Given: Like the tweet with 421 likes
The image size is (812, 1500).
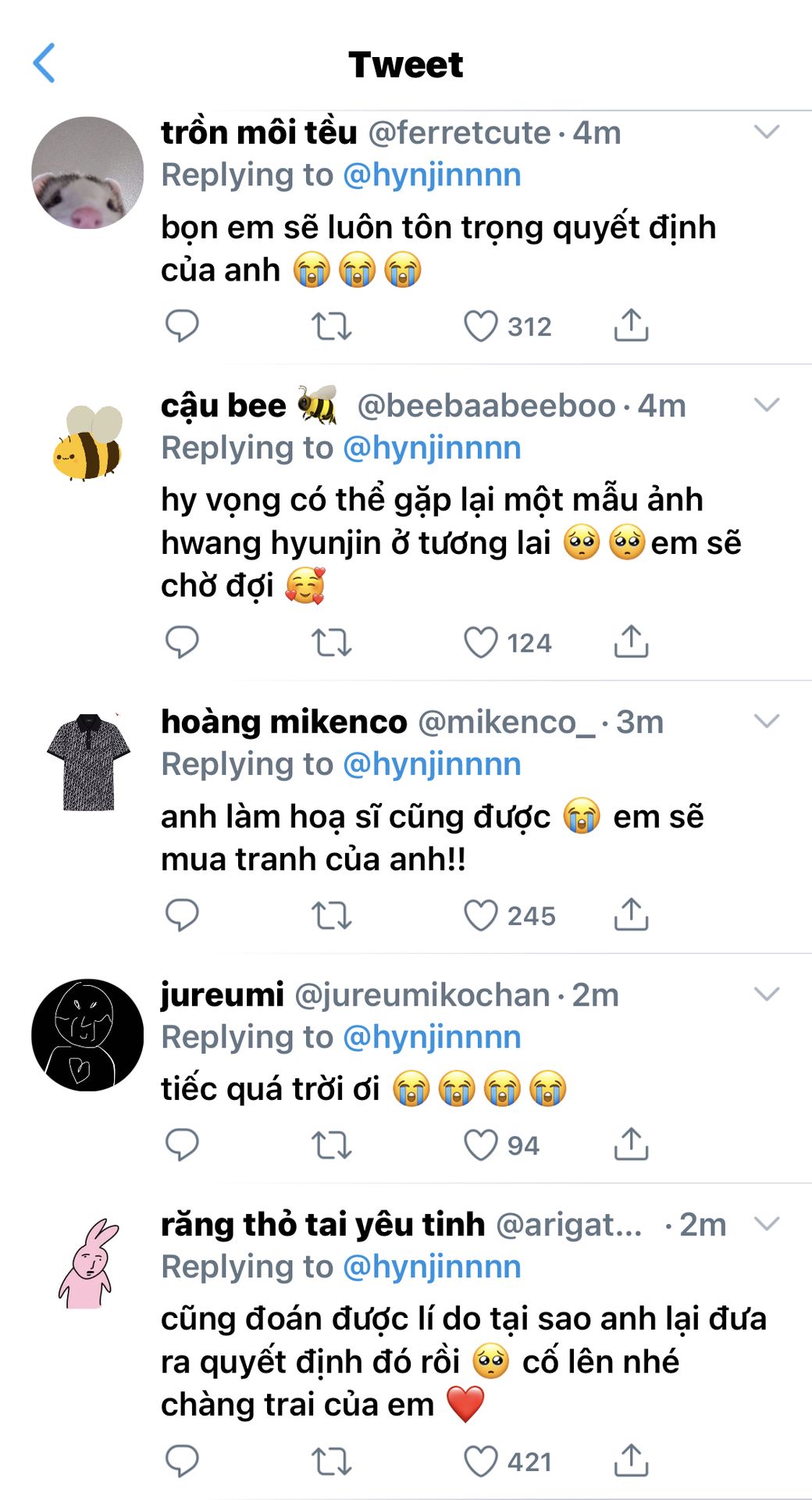Looking at the screenshot, I should [481, 1461].
